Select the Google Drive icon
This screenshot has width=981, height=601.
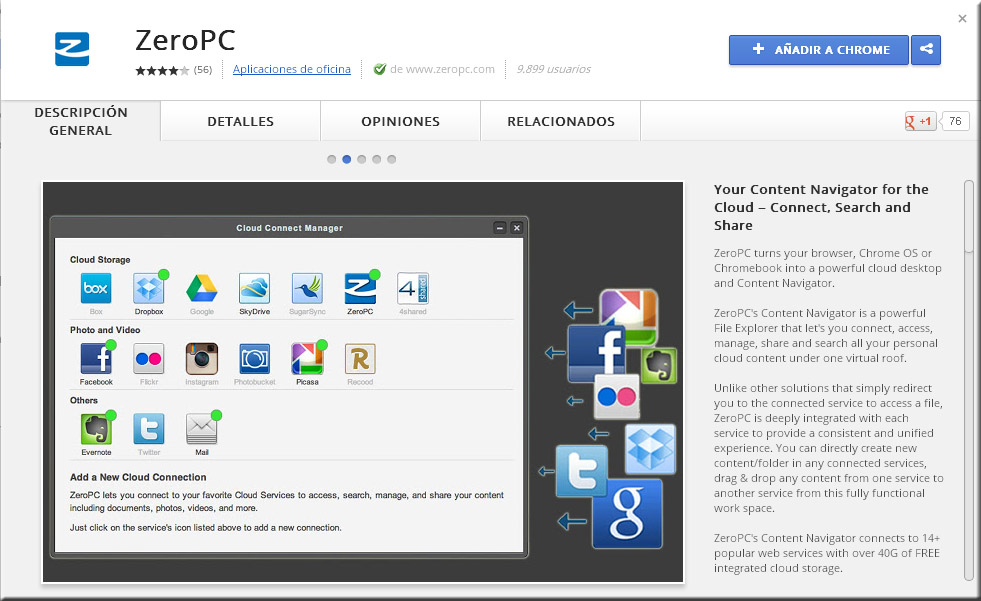(x=201, y=288)
